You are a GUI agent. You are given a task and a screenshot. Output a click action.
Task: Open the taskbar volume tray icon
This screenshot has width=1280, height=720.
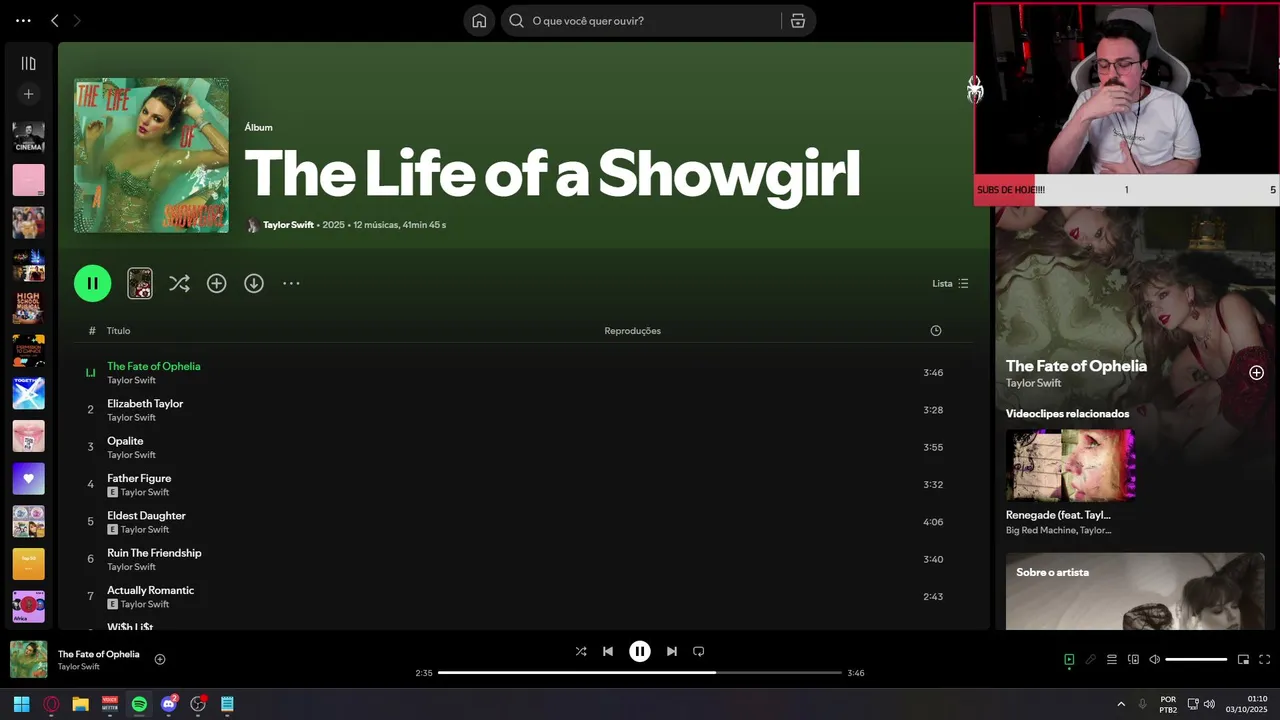point(1209,704)
